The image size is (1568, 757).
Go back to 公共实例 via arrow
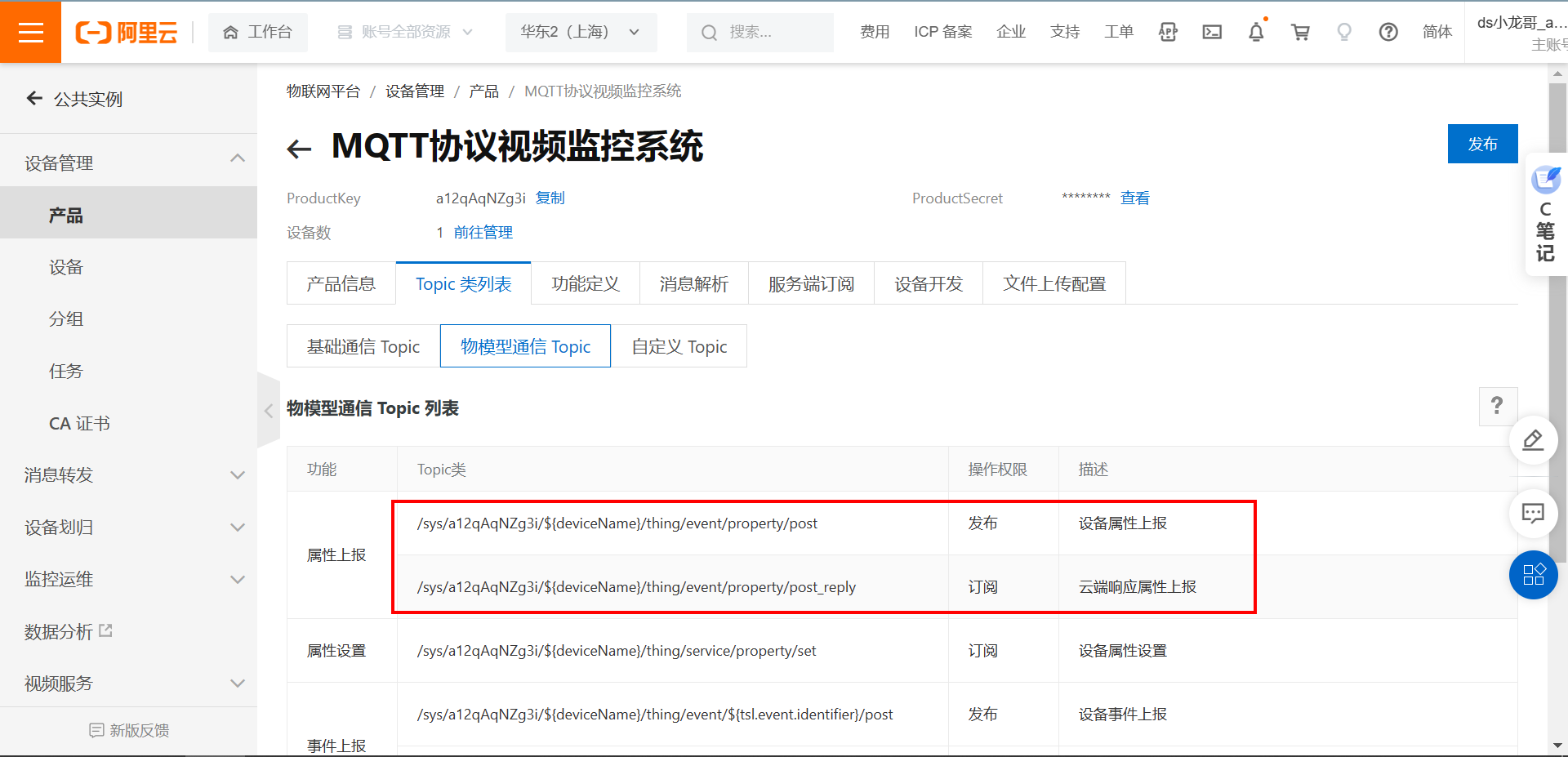(x=34, y=99)
